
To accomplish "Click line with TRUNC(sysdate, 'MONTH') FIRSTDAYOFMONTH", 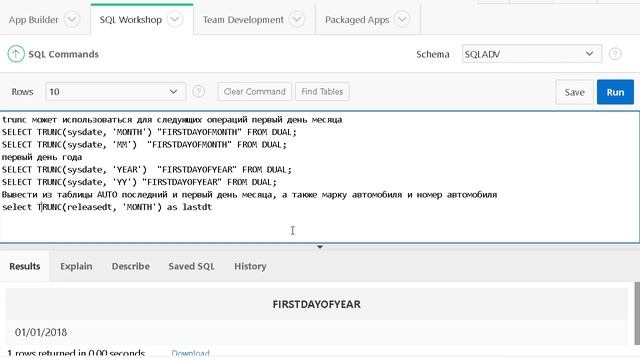I will tap(149, 132).
